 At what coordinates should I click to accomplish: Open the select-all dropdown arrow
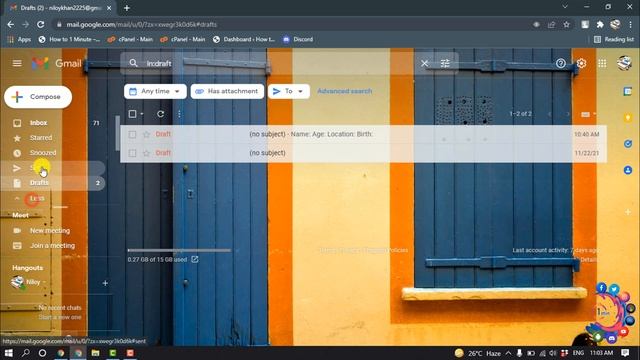tap(142, 114)
